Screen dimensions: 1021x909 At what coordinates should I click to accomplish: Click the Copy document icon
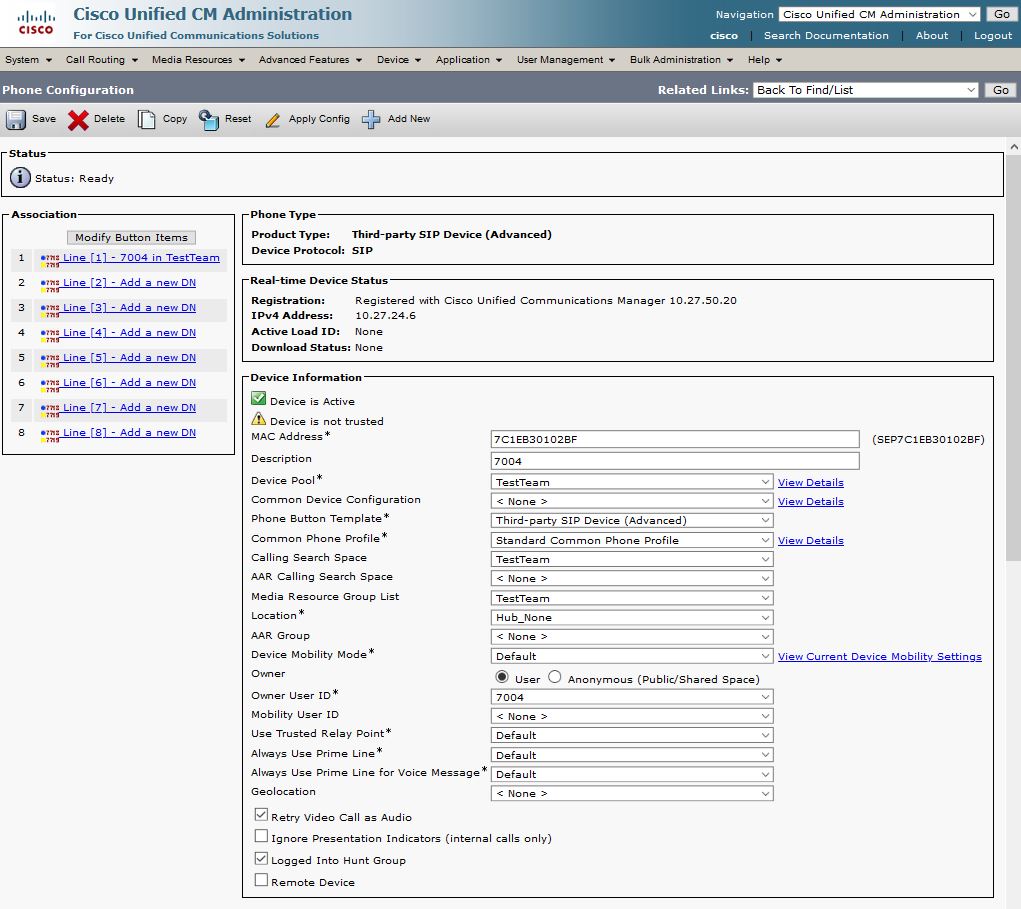[x=147, y=120]
